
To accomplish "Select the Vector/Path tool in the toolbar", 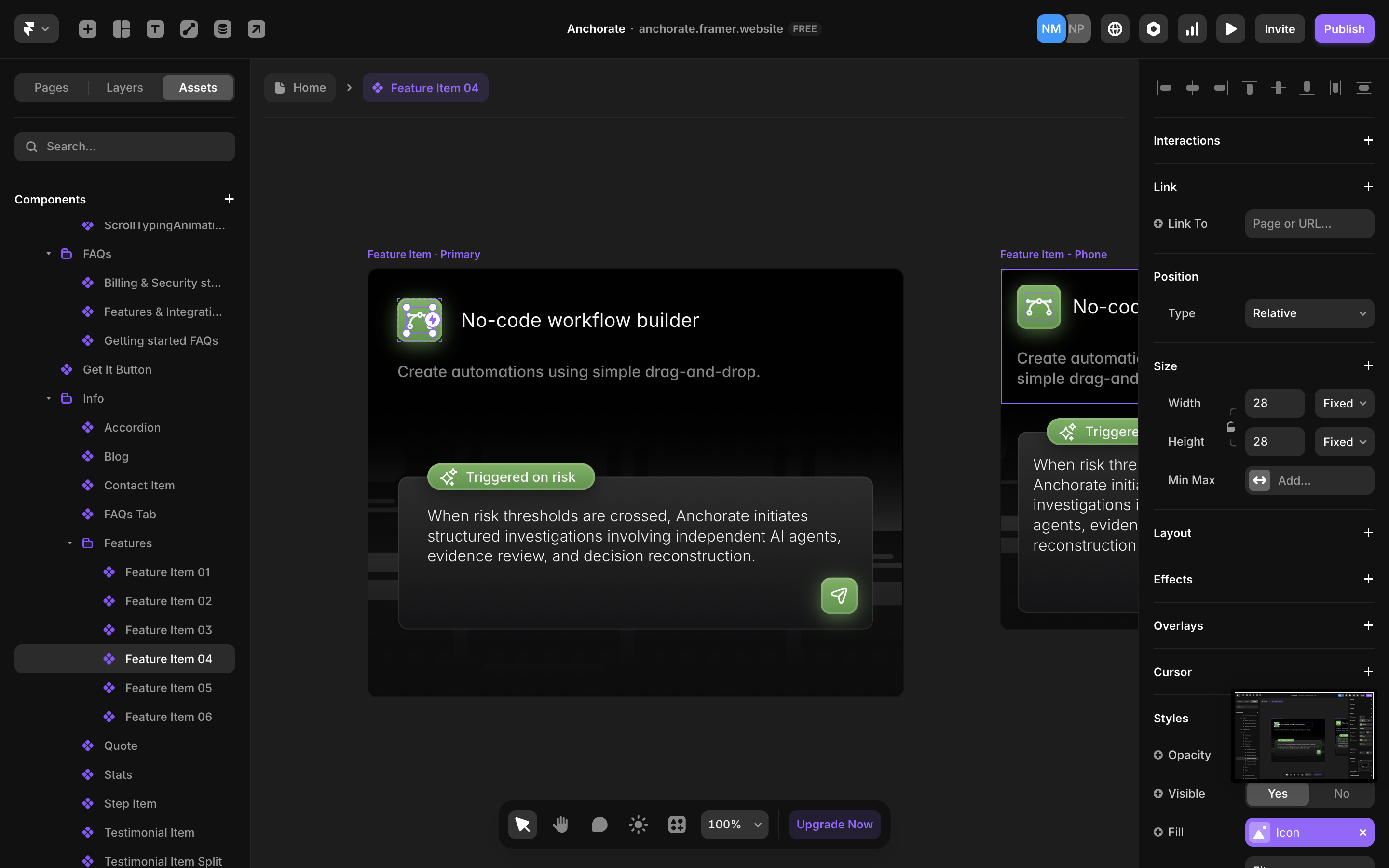I will point(189,29).
